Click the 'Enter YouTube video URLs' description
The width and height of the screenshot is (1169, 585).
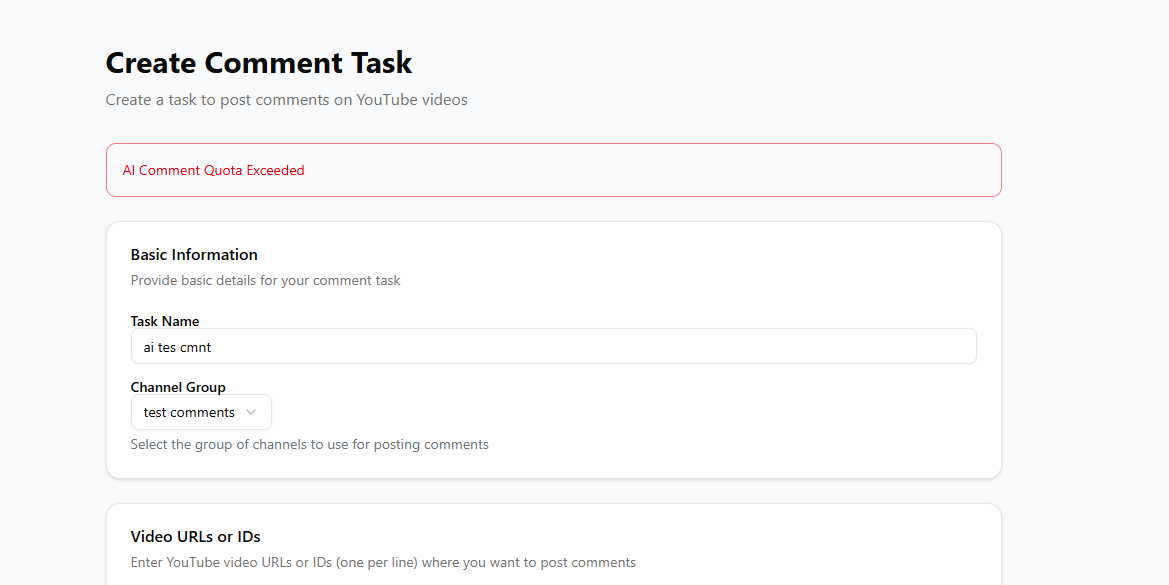pyautogui.click(x=383, y=563)
